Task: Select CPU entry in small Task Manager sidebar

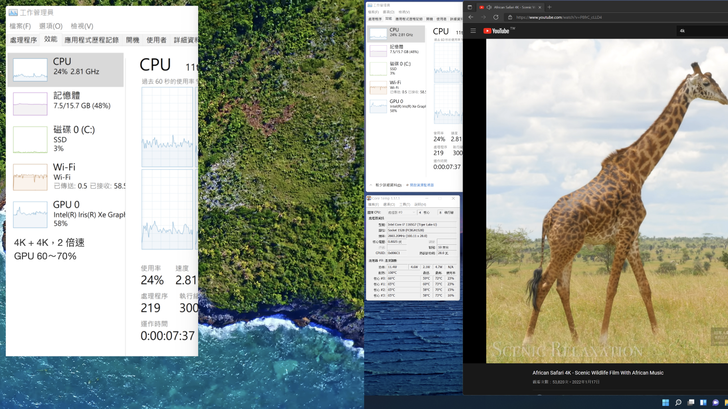Action: point(396,33)
